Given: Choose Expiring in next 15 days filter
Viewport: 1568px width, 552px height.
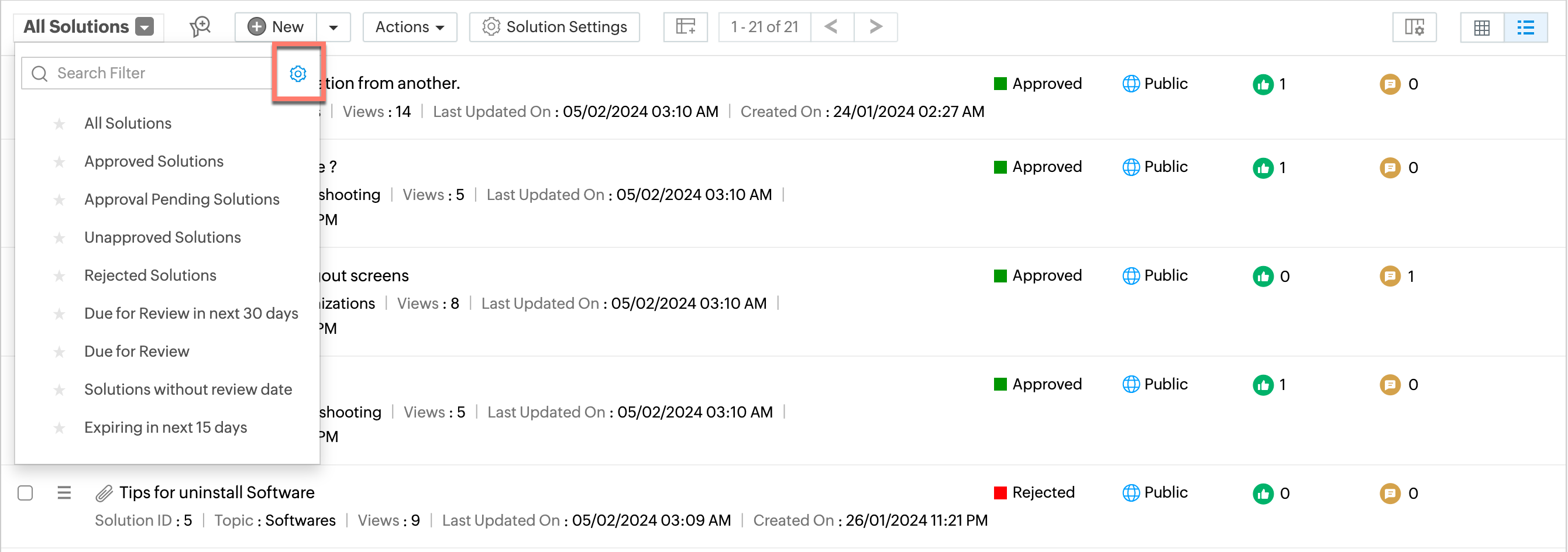Looking at the screenshot, I should [165, 427].
